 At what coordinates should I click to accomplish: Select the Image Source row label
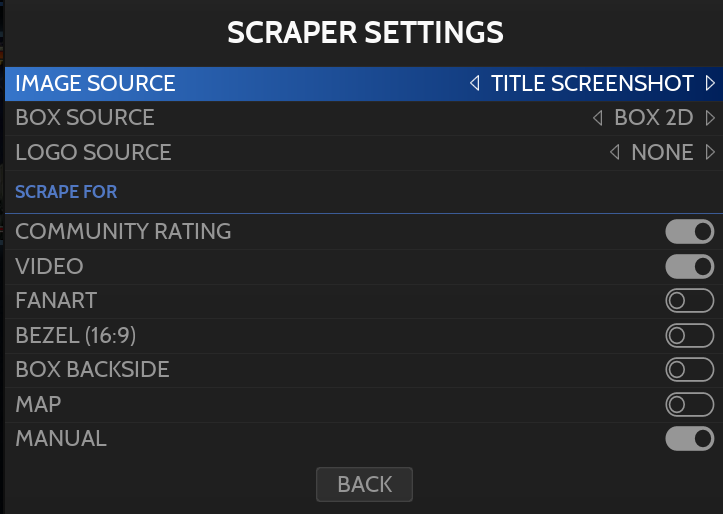(95, 84)
